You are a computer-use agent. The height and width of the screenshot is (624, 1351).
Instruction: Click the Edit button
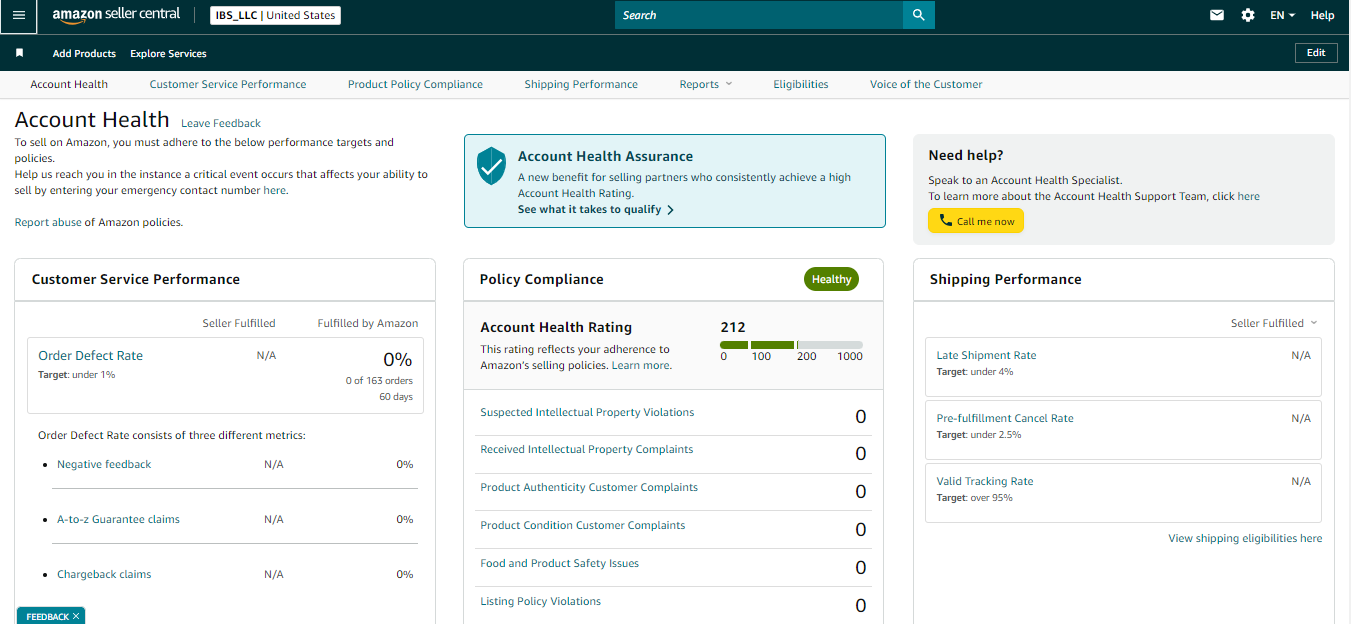click(x=1316, y=53)
